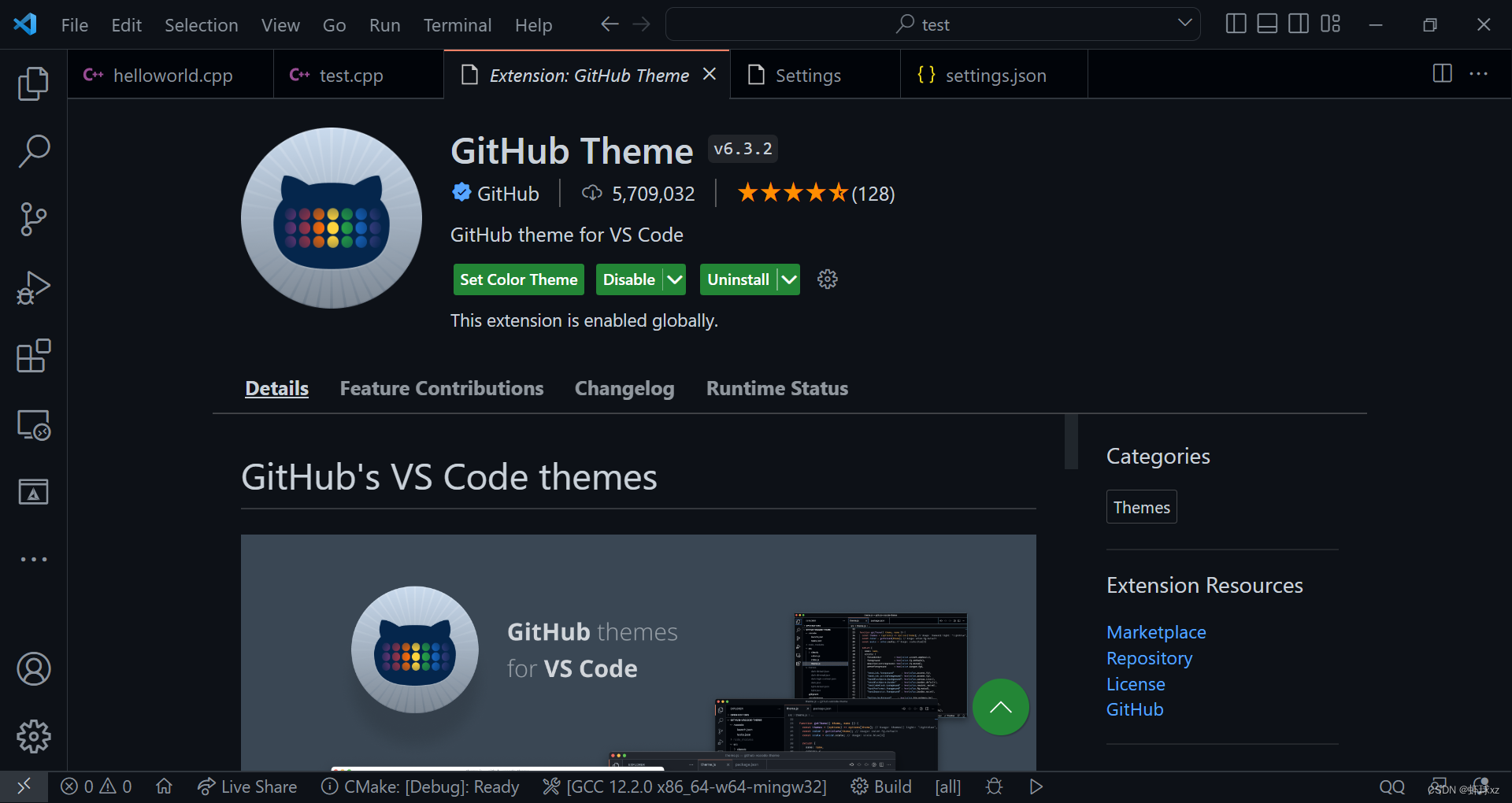
Task: Open the Source Control view
Action: pyautogui.click(x=33, y=219)
